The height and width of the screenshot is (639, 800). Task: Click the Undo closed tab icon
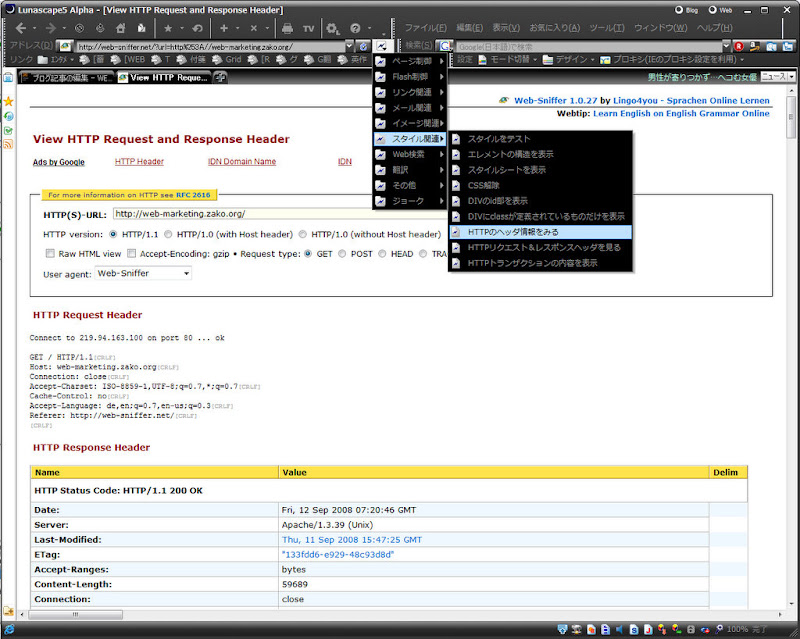pos(197,28)
